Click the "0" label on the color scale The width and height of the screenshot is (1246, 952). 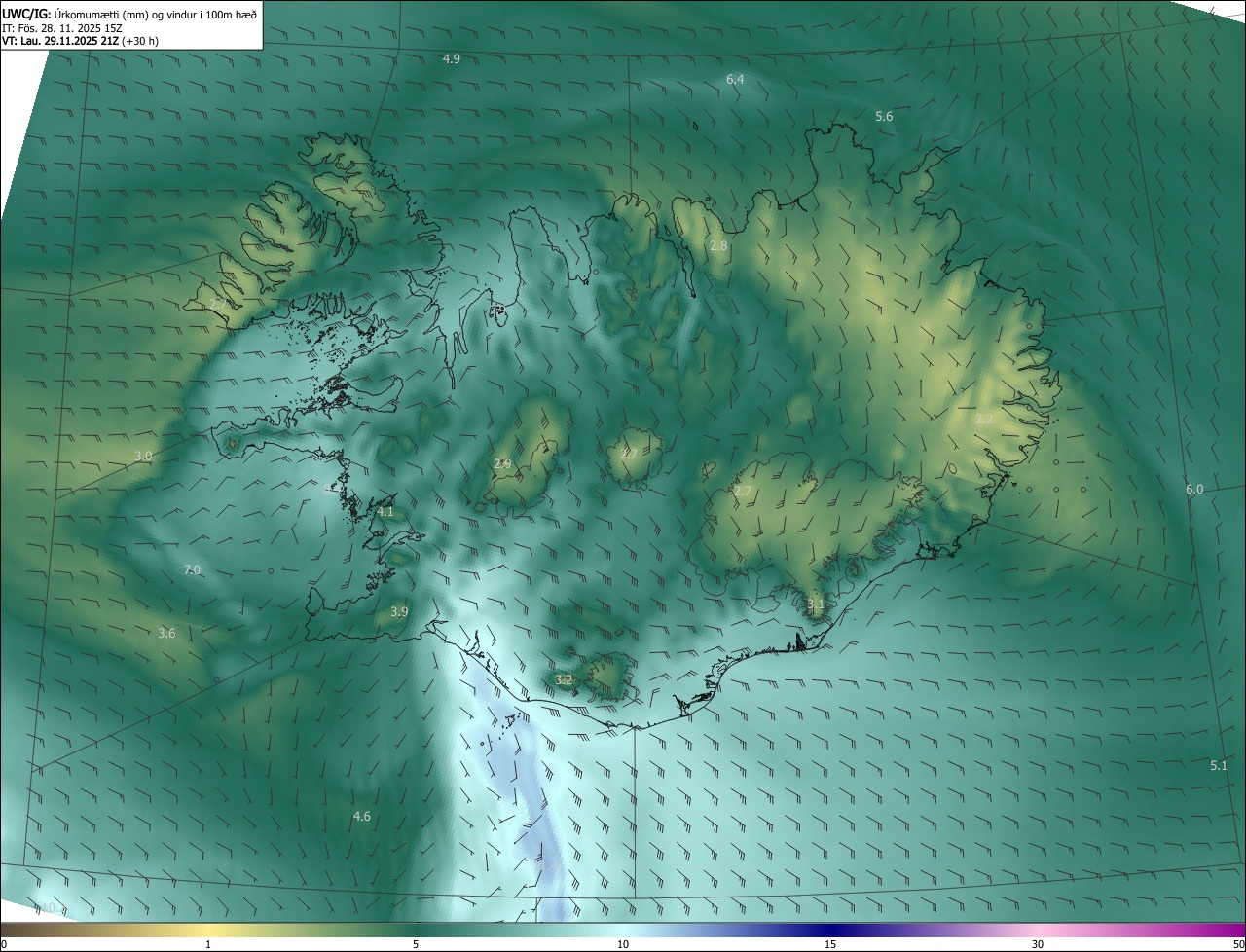[x=4, y=944]
